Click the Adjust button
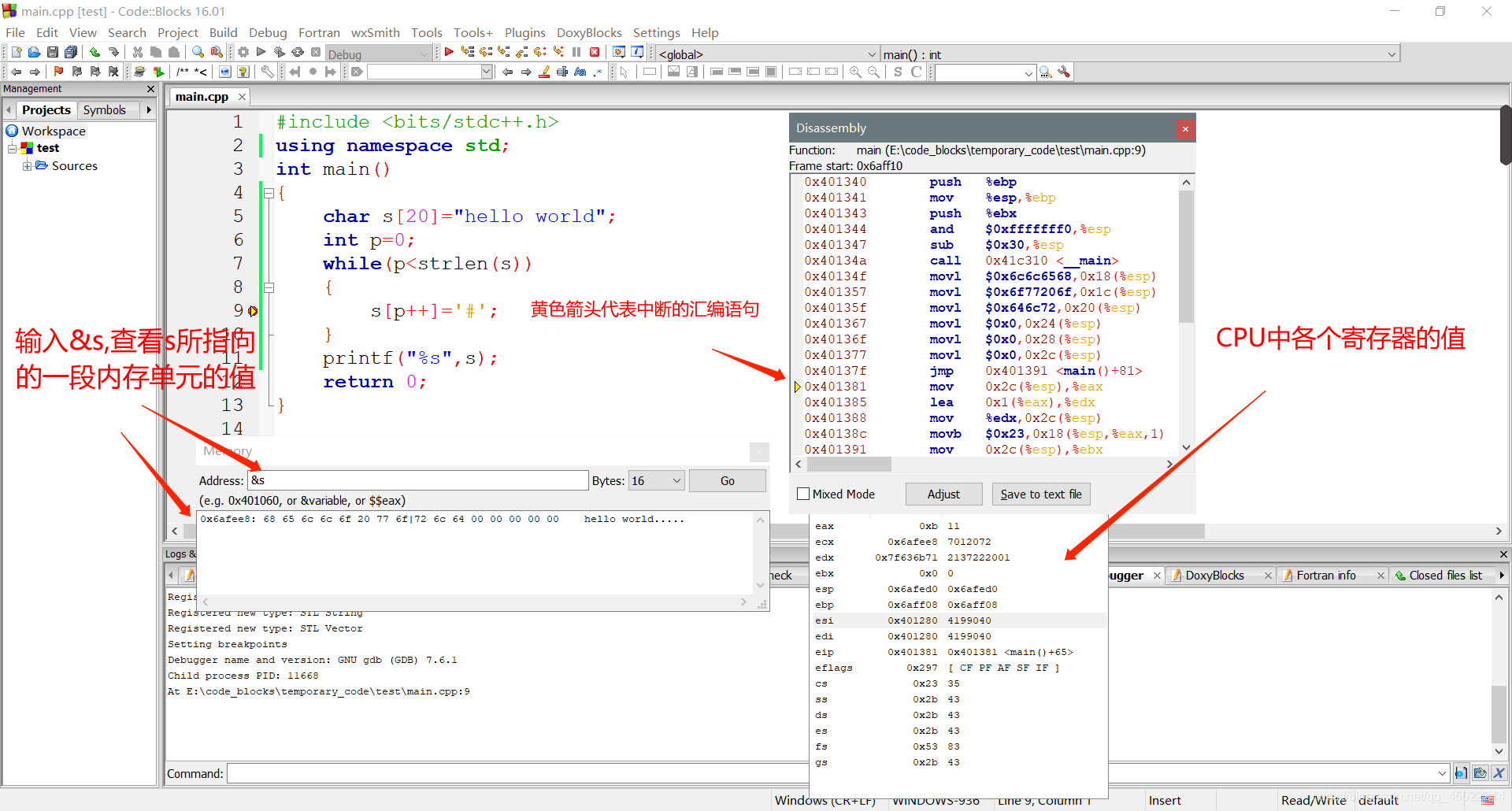This screenshot has height=811, width=1512. point(943,494)
